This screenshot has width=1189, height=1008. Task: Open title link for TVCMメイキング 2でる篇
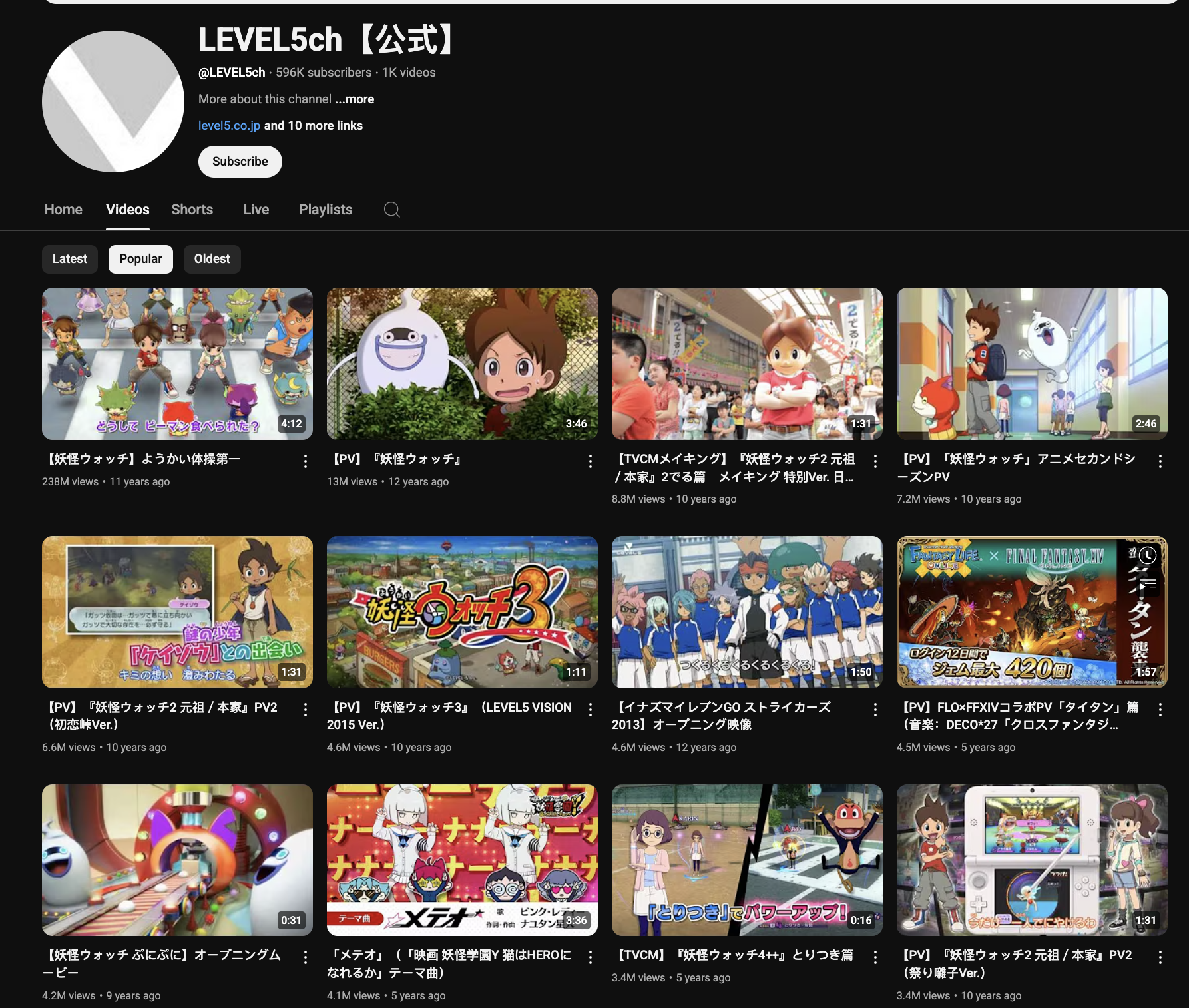pos(734,468)
